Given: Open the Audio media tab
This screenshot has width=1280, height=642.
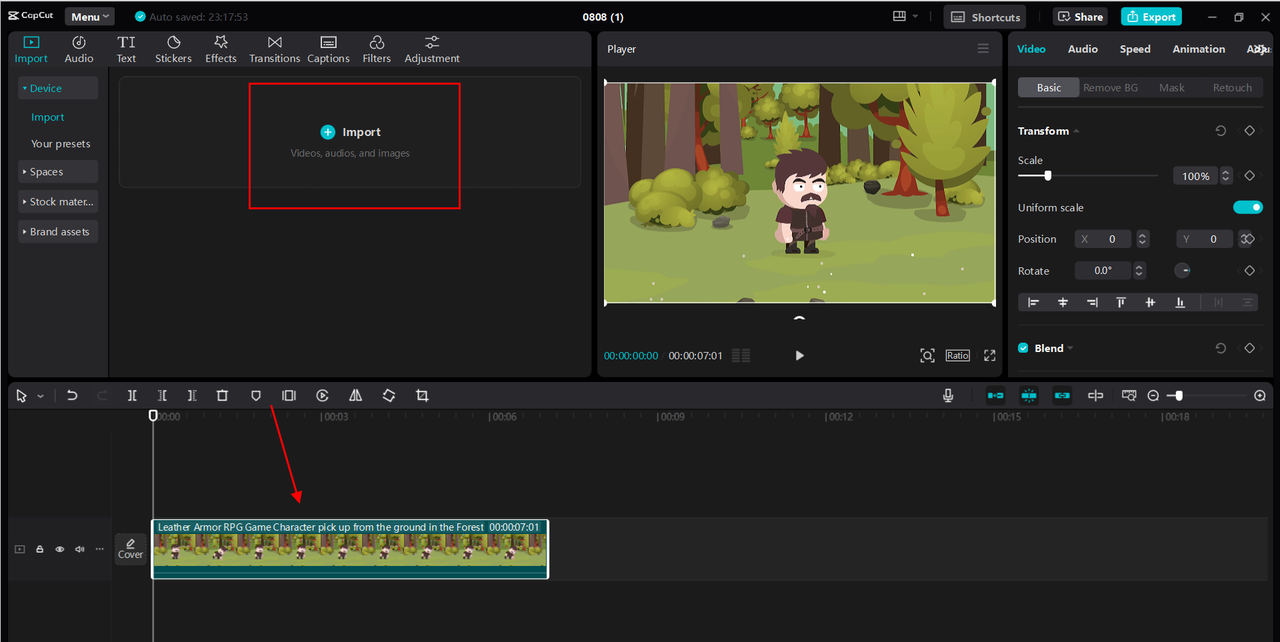Looking at the screenshot, I should coord(79,49).
